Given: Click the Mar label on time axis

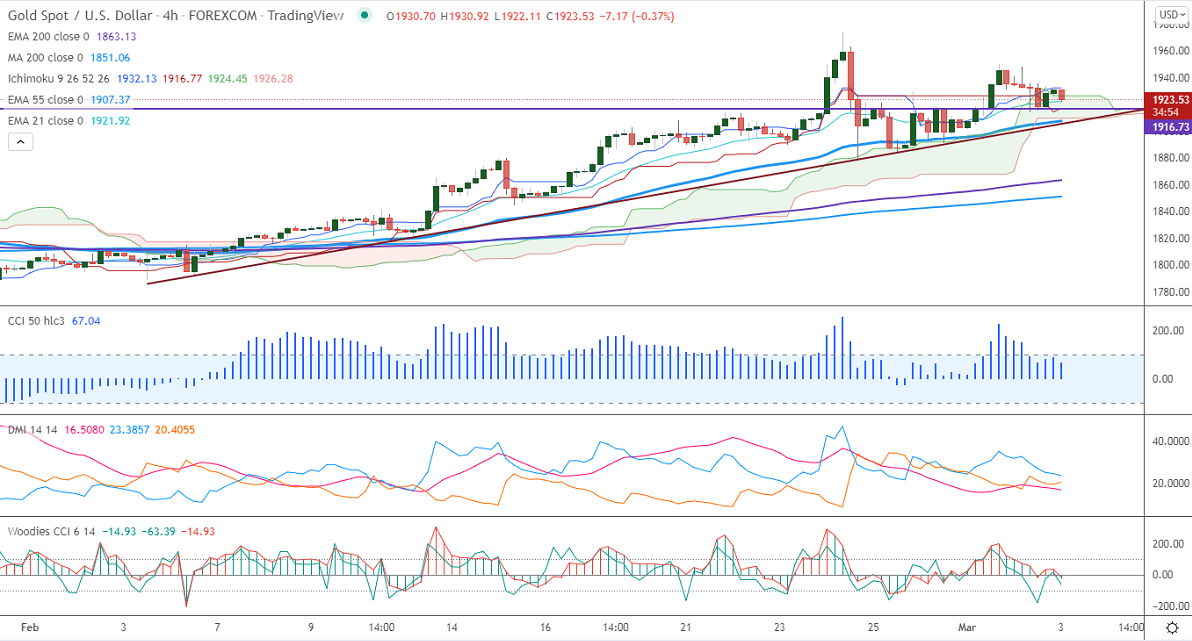Looking at the screenshot, I should click(967, 627).
